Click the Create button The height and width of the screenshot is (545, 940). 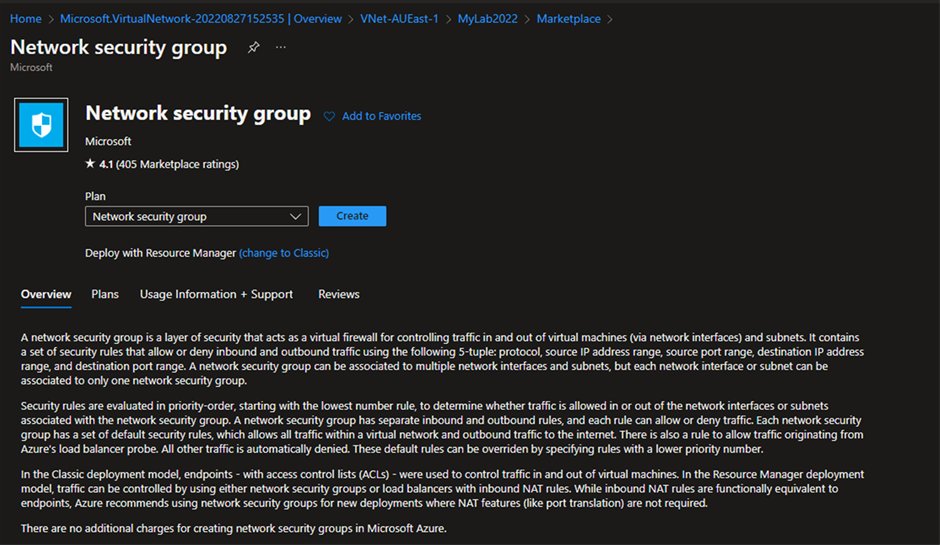click(x=352, y=216)
